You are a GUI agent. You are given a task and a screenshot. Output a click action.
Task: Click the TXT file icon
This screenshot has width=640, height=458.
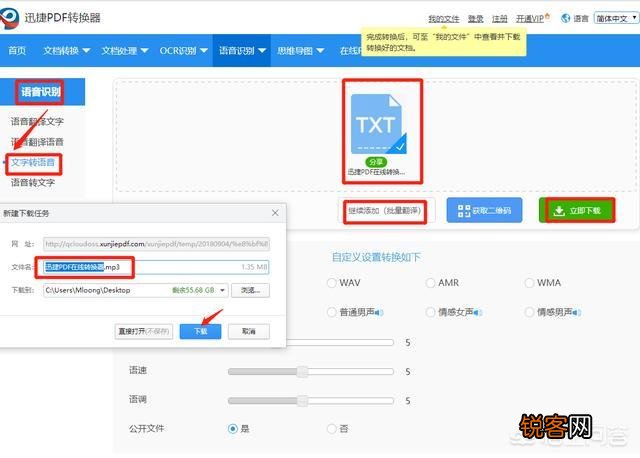pos(378,124)
